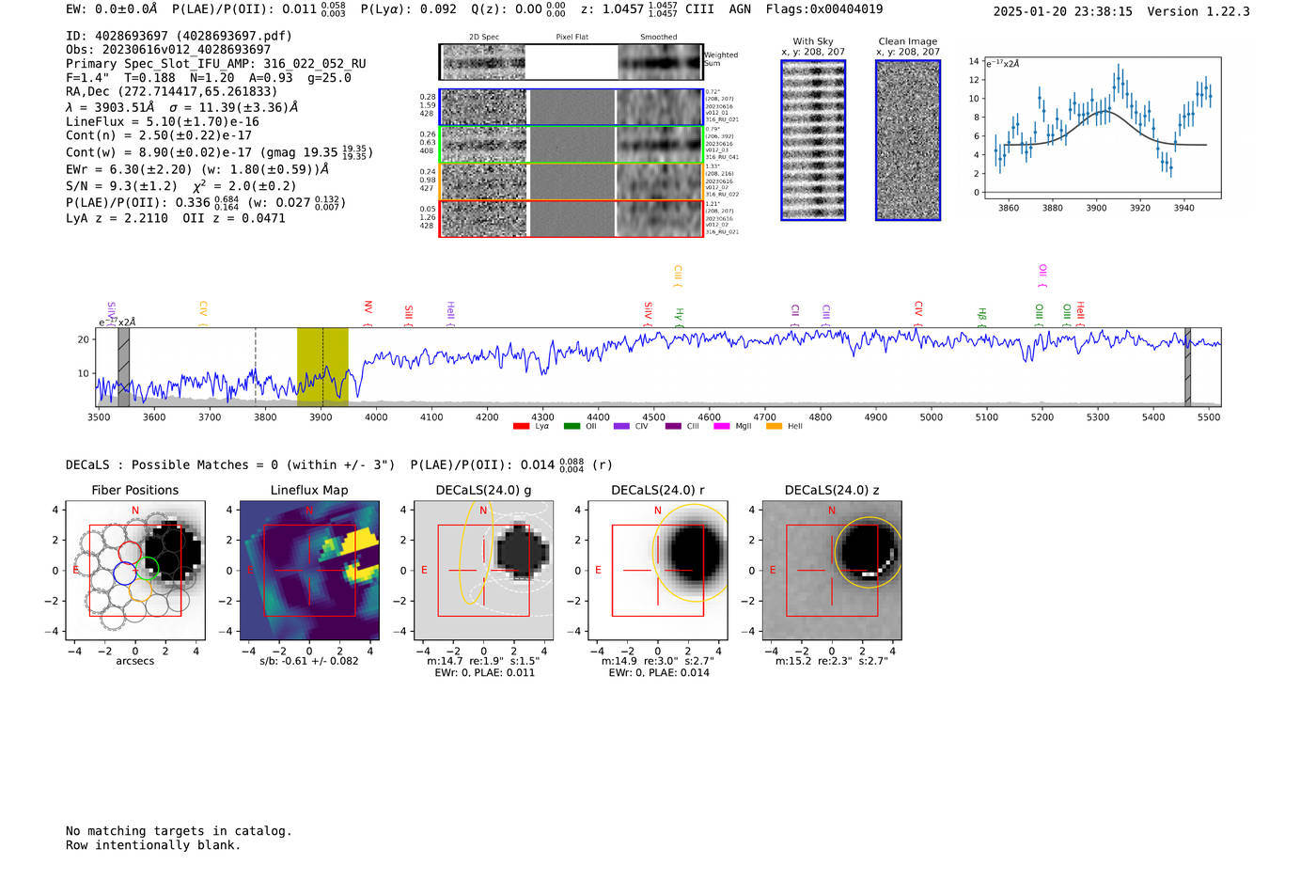Click the yellow ellipse in DECaLS r image
Viewport: 1316px width, 896px height.
click(691, 552)
